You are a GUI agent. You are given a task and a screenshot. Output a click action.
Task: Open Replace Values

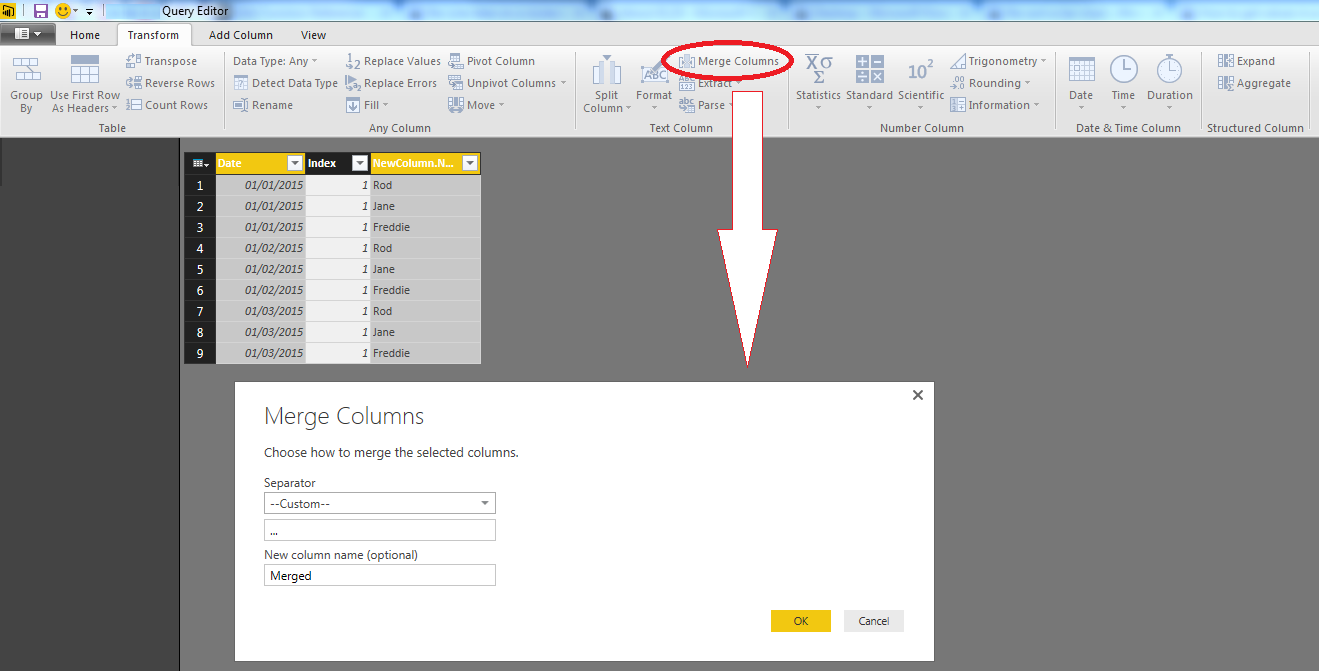(x=393, y=61)
